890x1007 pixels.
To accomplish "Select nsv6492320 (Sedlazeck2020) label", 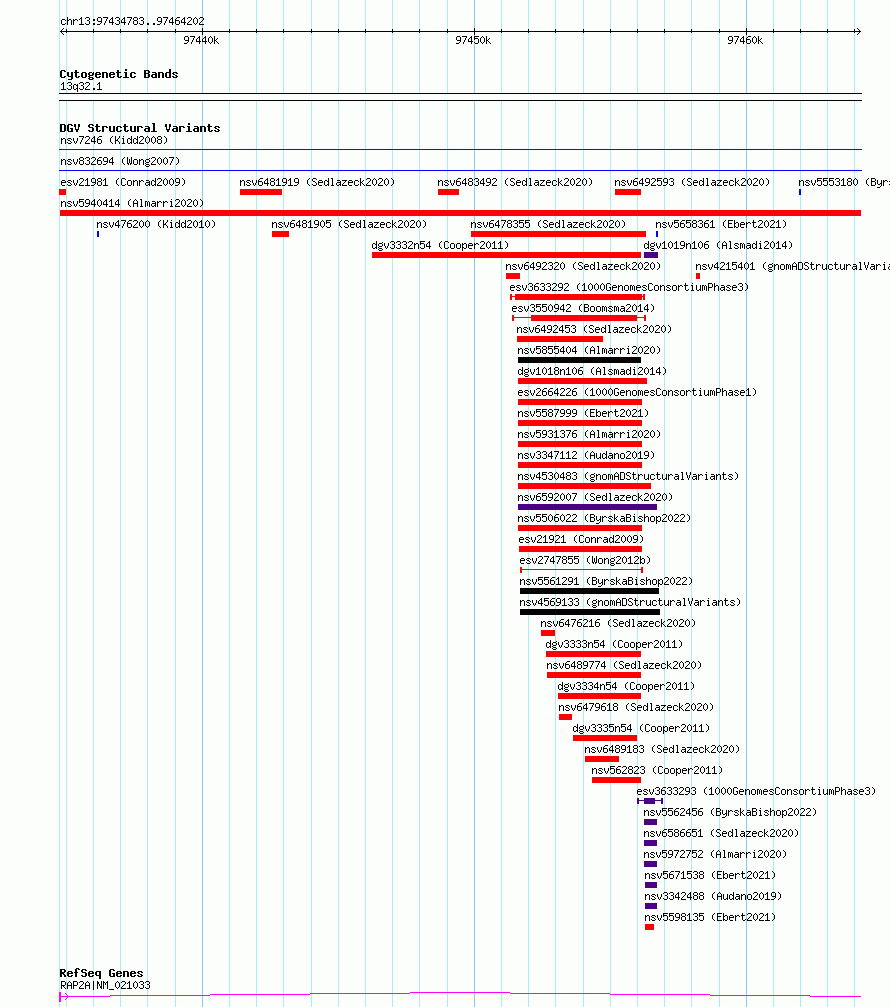I will [x=583, y=266].
